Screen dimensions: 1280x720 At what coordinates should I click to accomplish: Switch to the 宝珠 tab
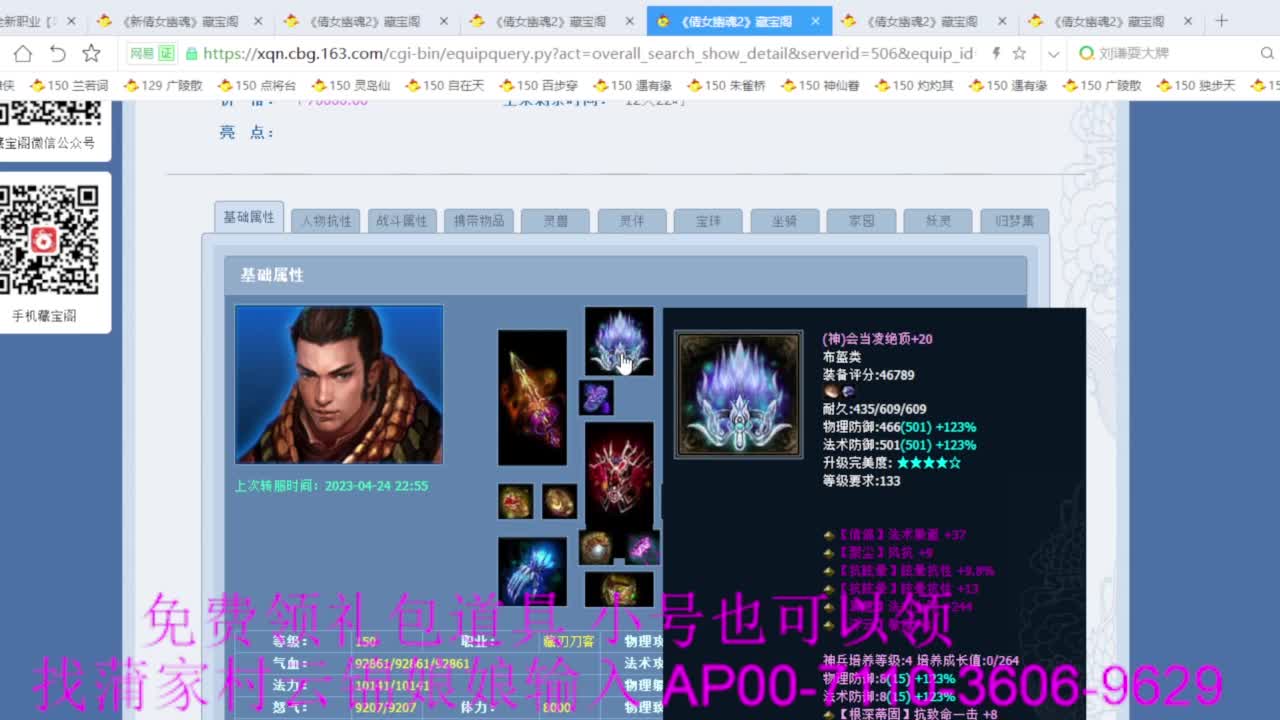tap(708, 220)
